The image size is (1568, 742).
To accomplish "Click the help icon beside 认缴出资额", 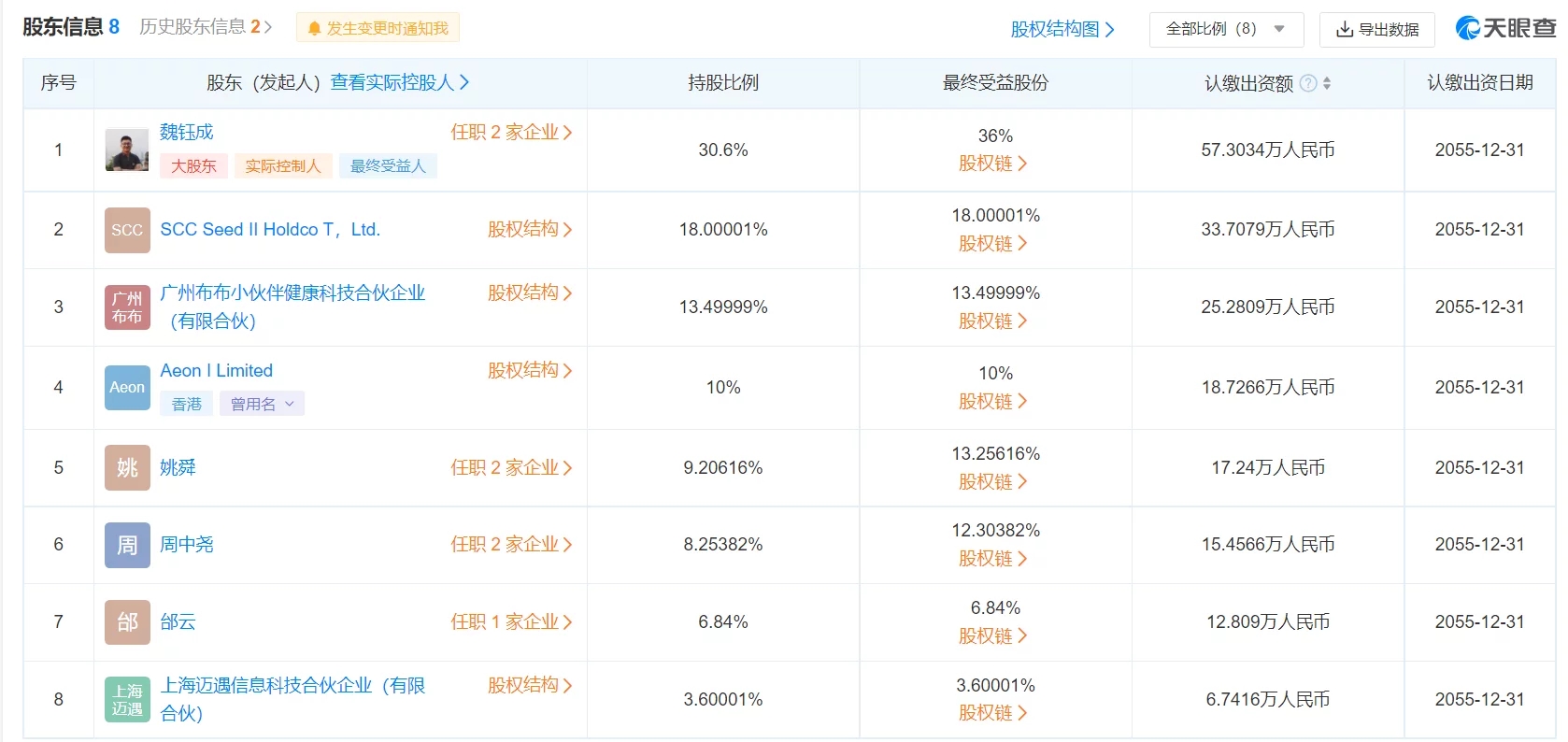I will pyautogui.click(x=1308, y=83).
